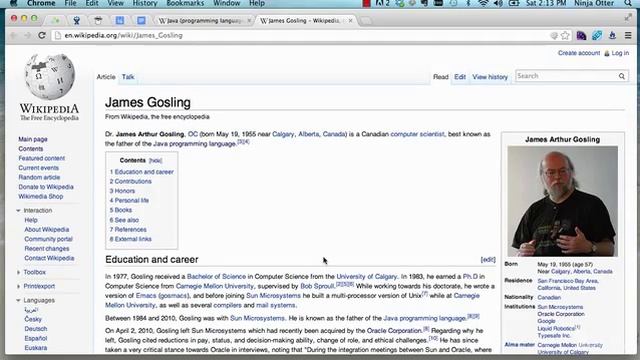Close the Java programming language tab
This screenshot has width=640, height=360.
pos(249,20)
